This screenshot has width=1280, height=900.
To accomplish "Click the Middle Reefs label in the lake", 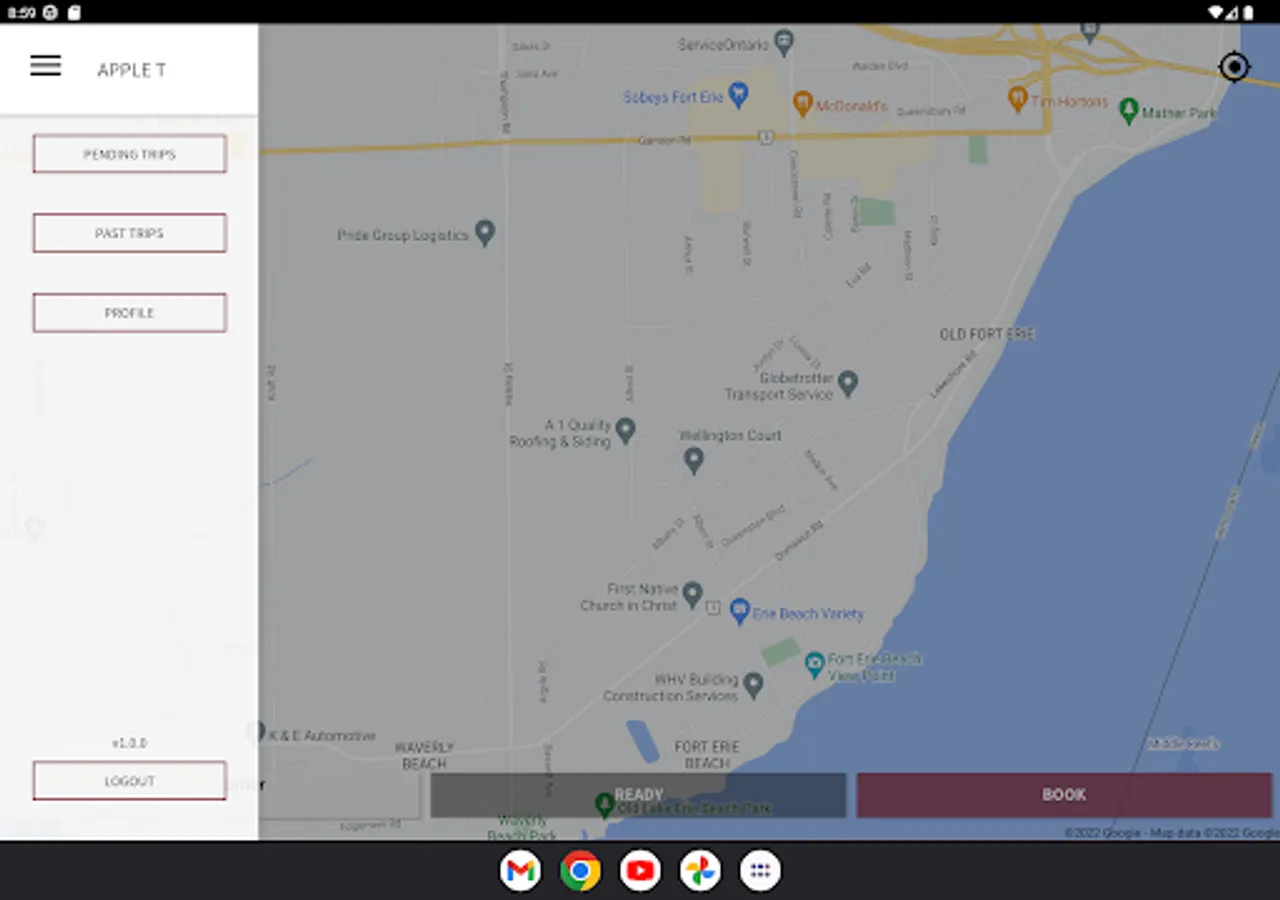I will click(x=1183, y=744).
